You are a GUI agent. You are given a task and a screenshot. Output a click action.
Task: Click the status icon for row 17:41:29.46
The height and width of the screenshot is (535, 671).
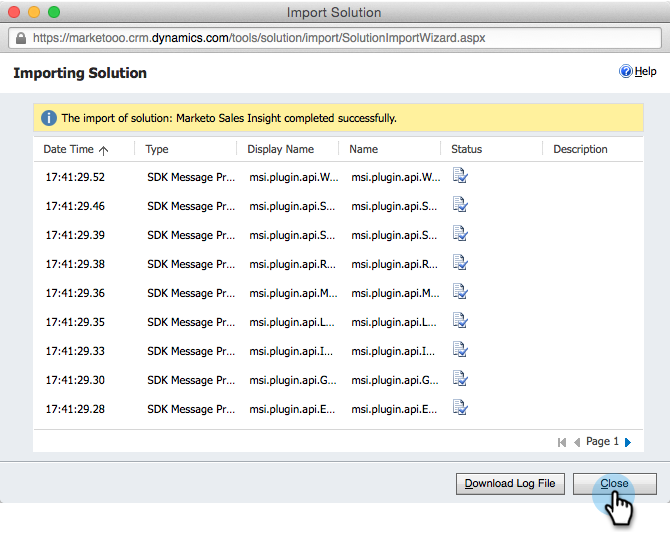pos(460,205)
